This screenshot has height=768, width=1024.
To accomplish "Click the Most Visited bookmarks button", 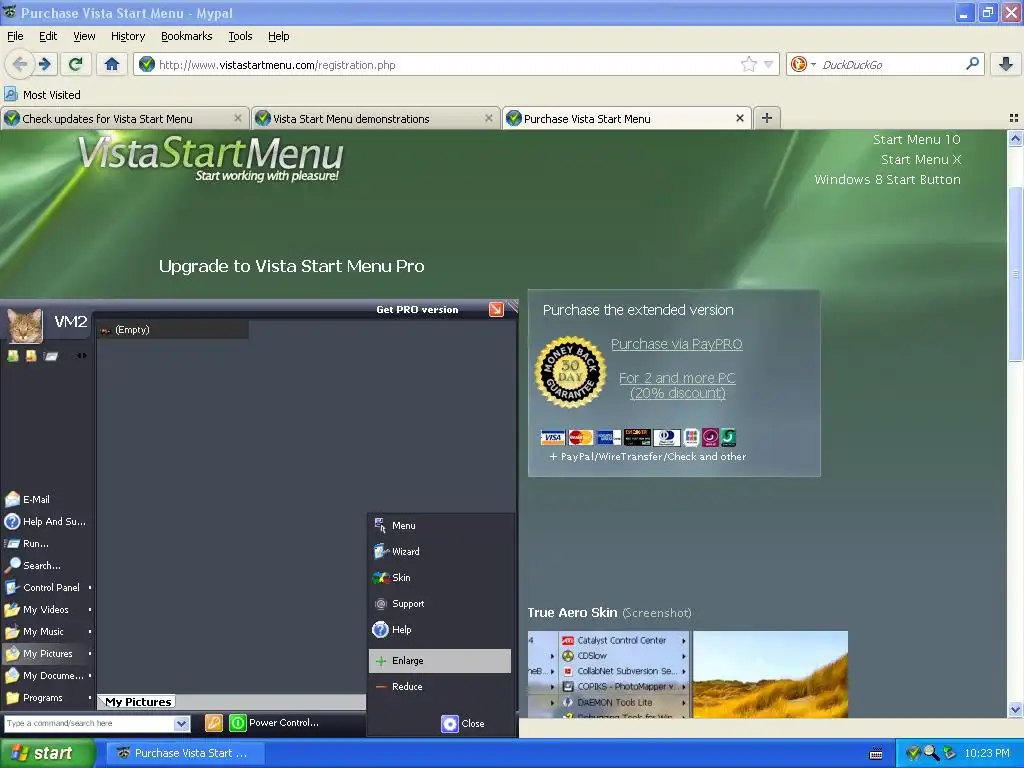I will coord(43,95).
